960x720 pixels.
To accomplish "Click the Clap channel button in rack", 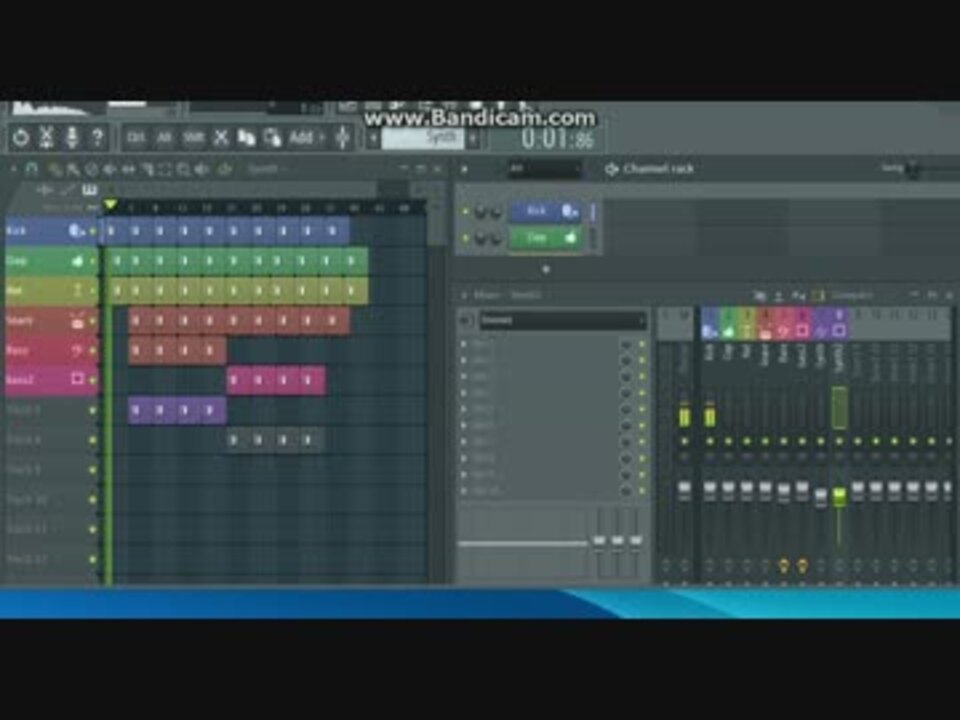I will tap(545, 238).
